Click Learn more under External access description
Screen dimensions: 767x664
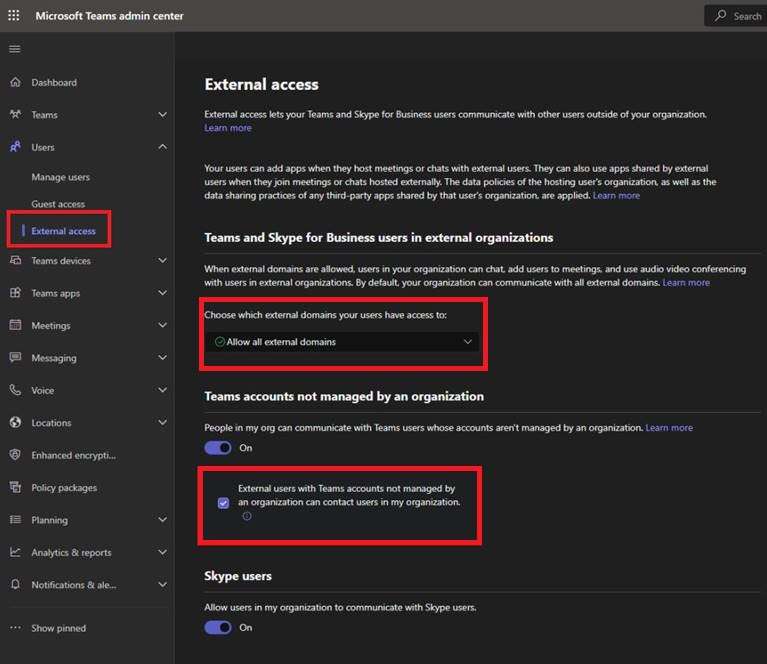coord(228,128)
